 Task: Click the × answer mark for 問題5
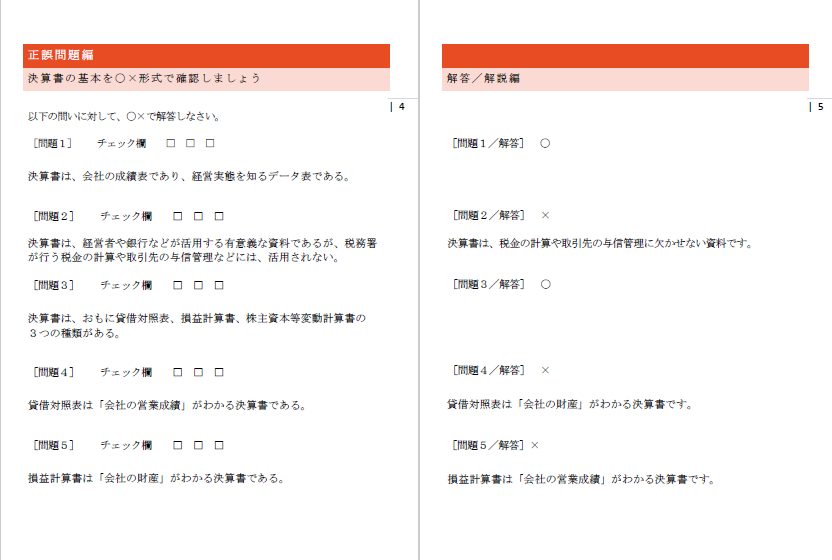(x=535, y=445)
